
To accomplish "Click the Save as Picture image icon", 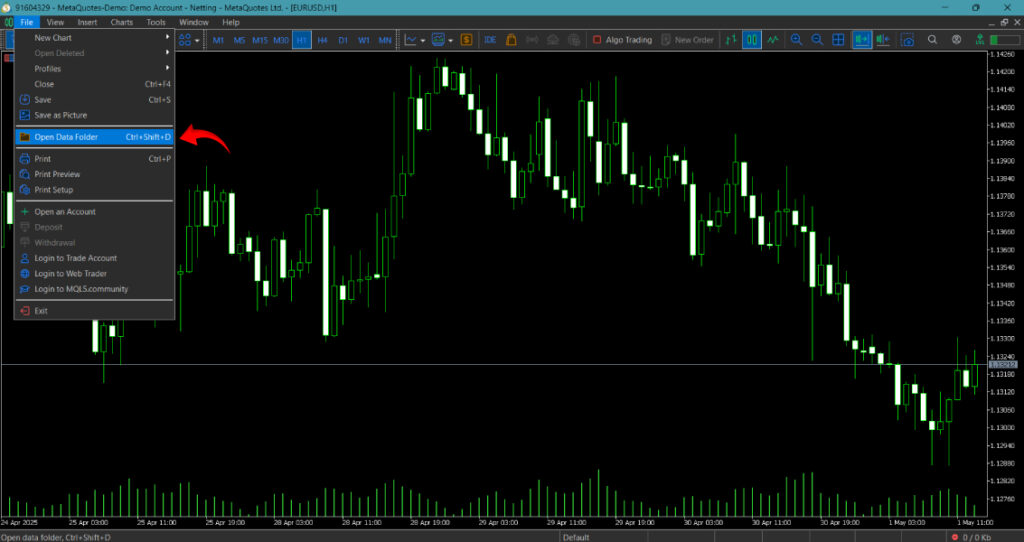I will (x=25, y=115).
